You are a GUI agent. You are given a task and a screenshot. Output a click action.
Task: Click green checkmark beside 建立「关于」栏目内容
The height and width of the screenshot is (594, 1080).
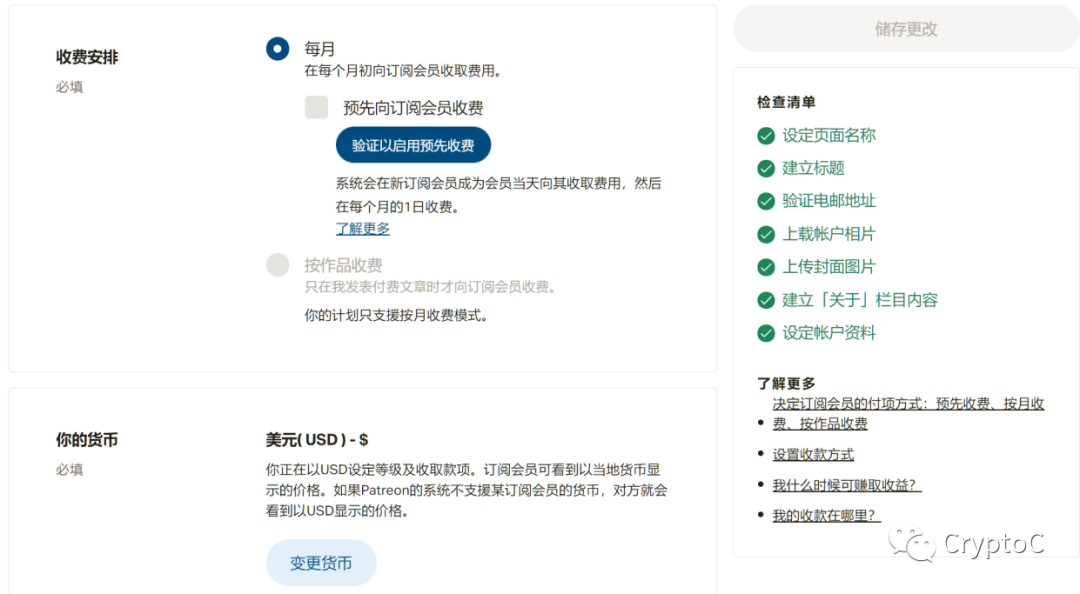pyautogui.click(x=766, y=300)
